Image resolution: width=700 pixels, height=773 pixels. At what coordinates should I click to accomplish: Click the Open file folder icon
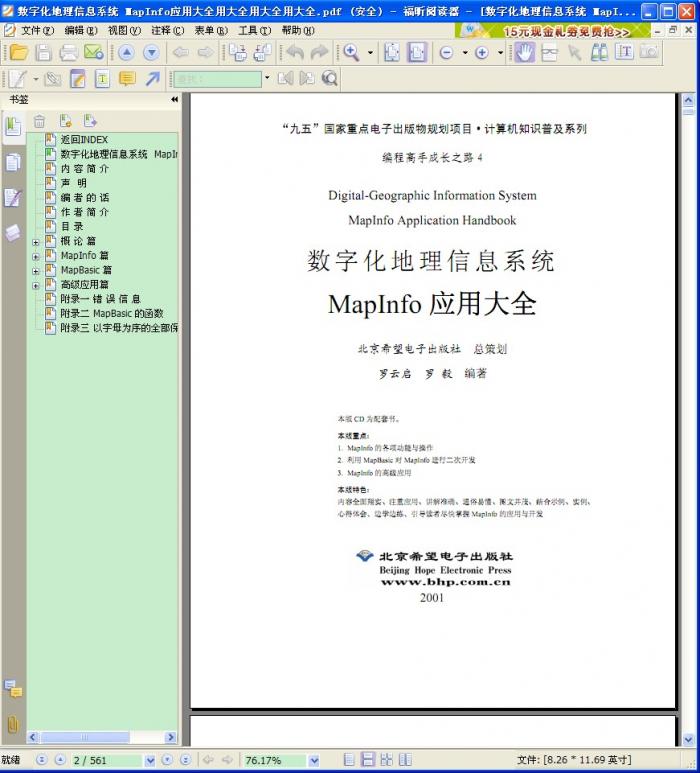pos(18,53)
